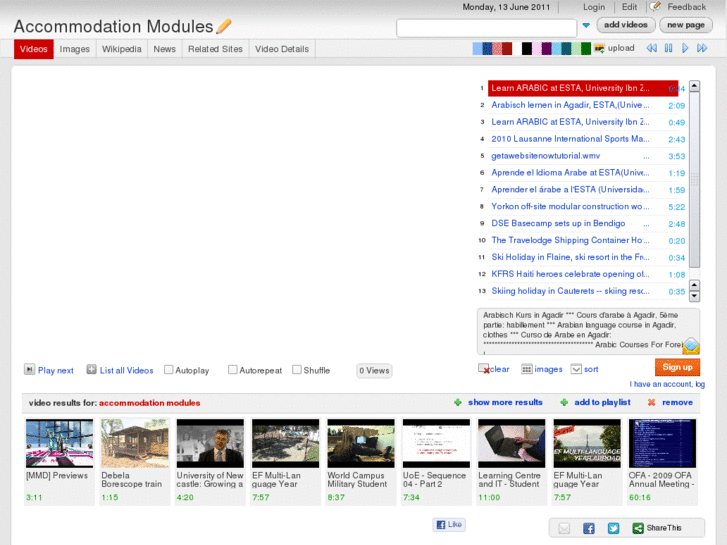Viewport: 727px width, 545px height.
Task: Click the red X remove icon
Action: [x=651, y=403]
